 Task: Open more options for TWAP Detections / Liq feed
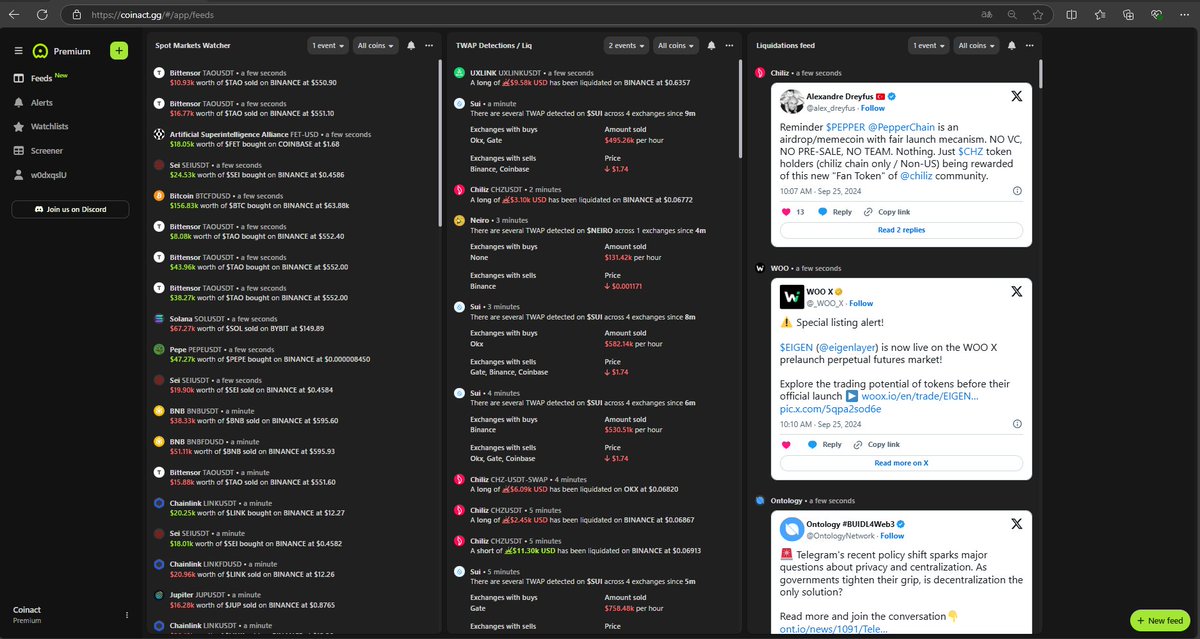pos(729,46)
